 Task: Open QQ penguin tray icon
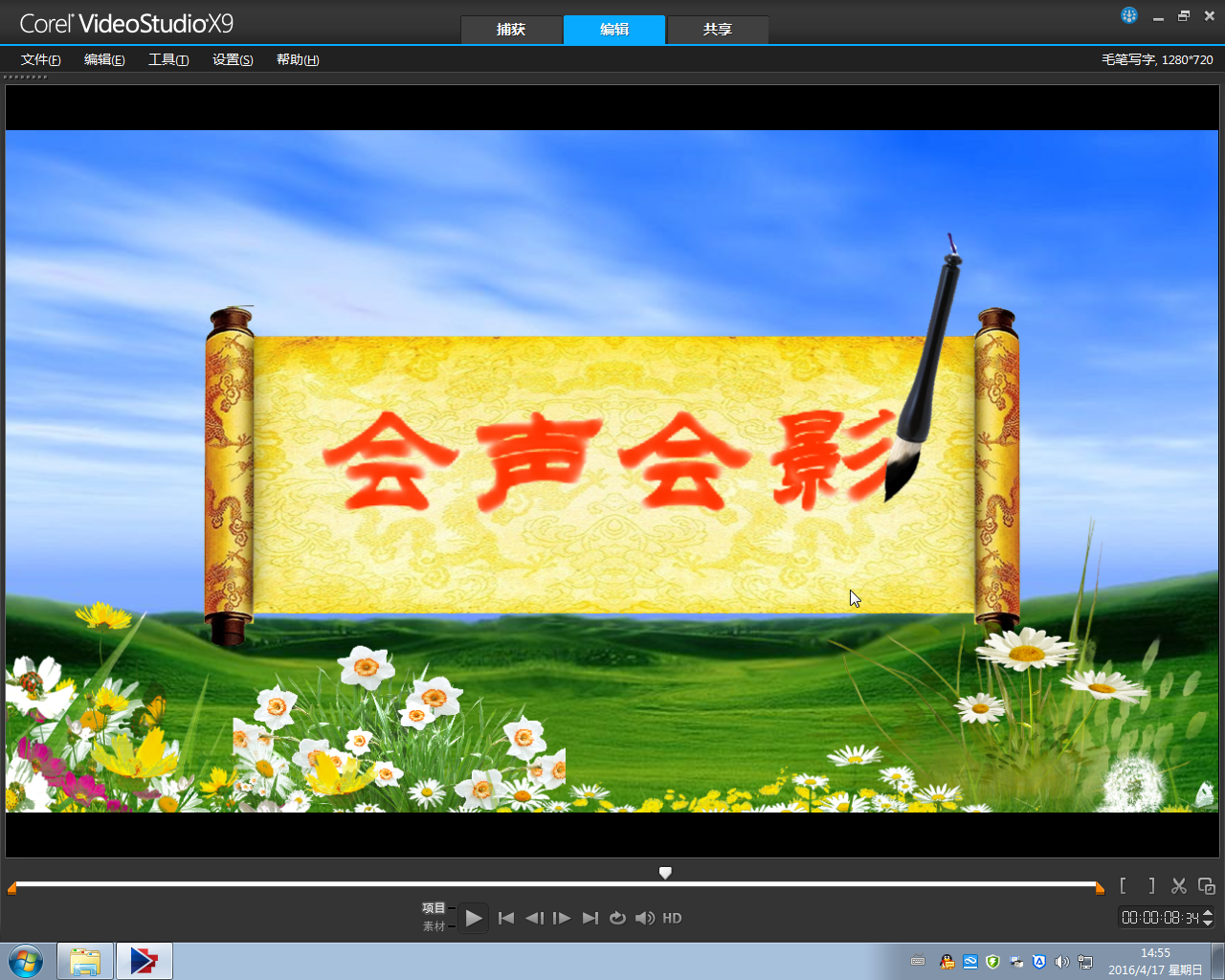[947, 962]
